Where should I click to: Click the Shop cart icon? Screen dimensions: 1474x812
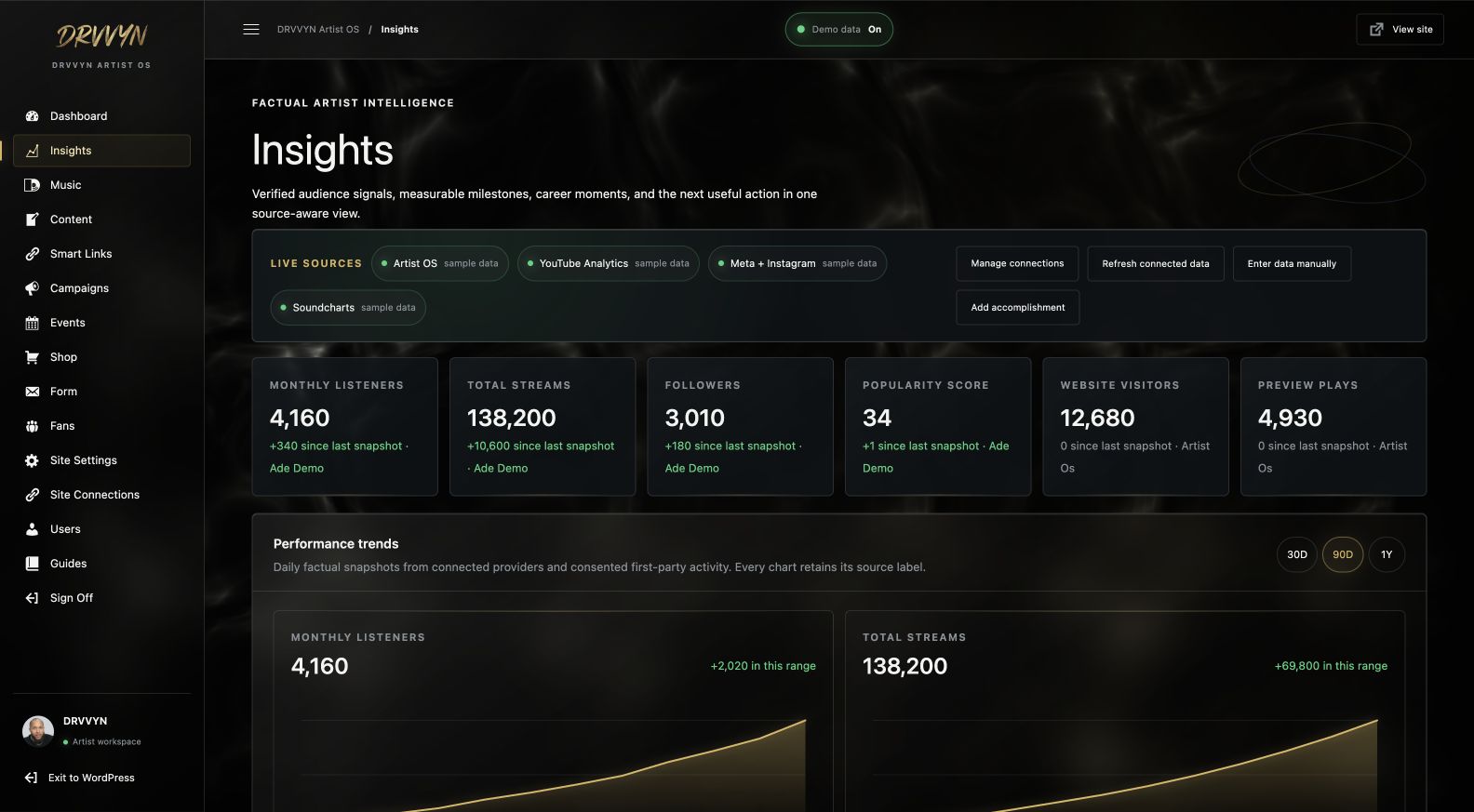click(32, 357)
